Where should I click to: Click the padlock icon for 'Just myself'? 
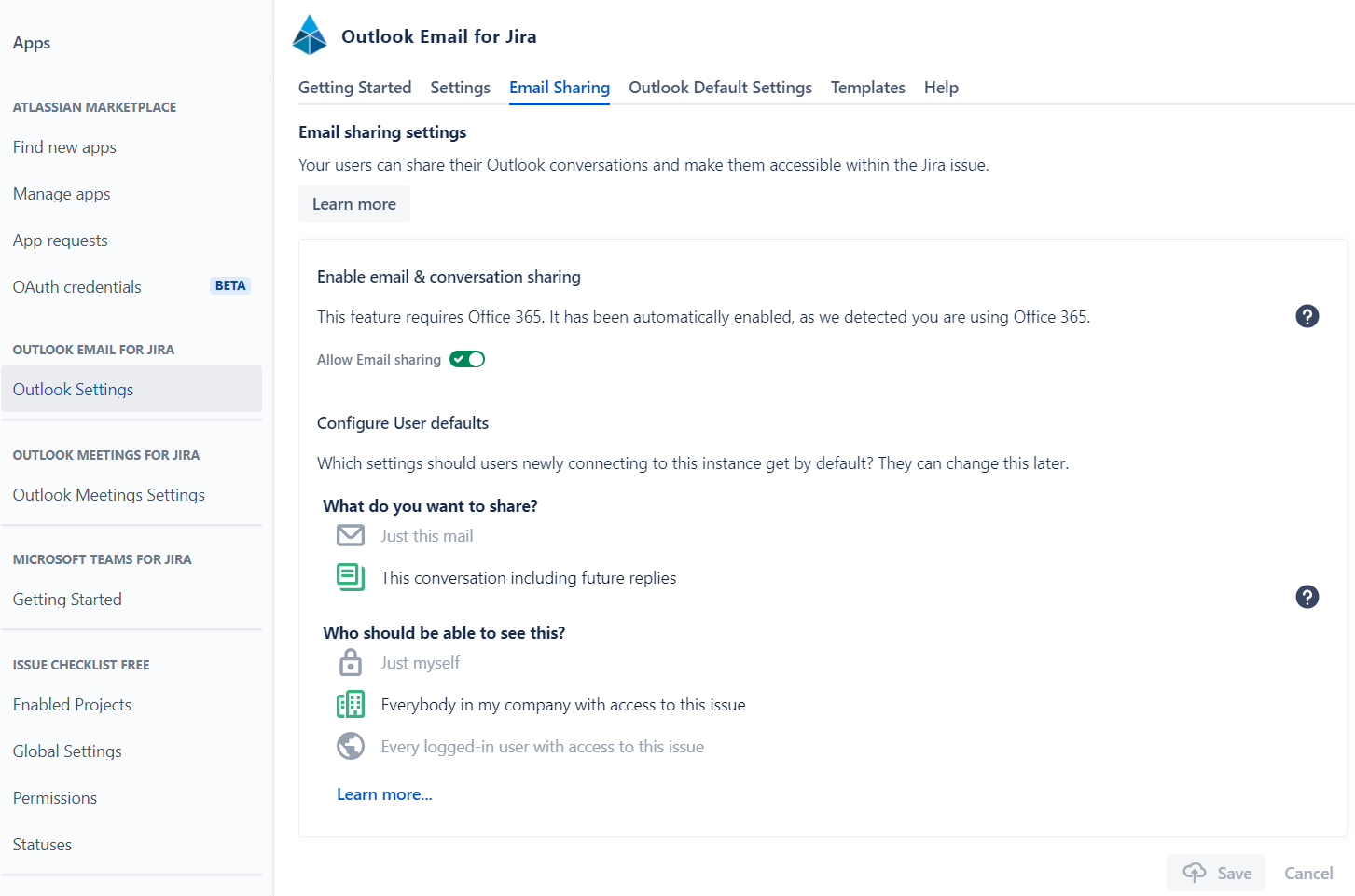point(350,662)
